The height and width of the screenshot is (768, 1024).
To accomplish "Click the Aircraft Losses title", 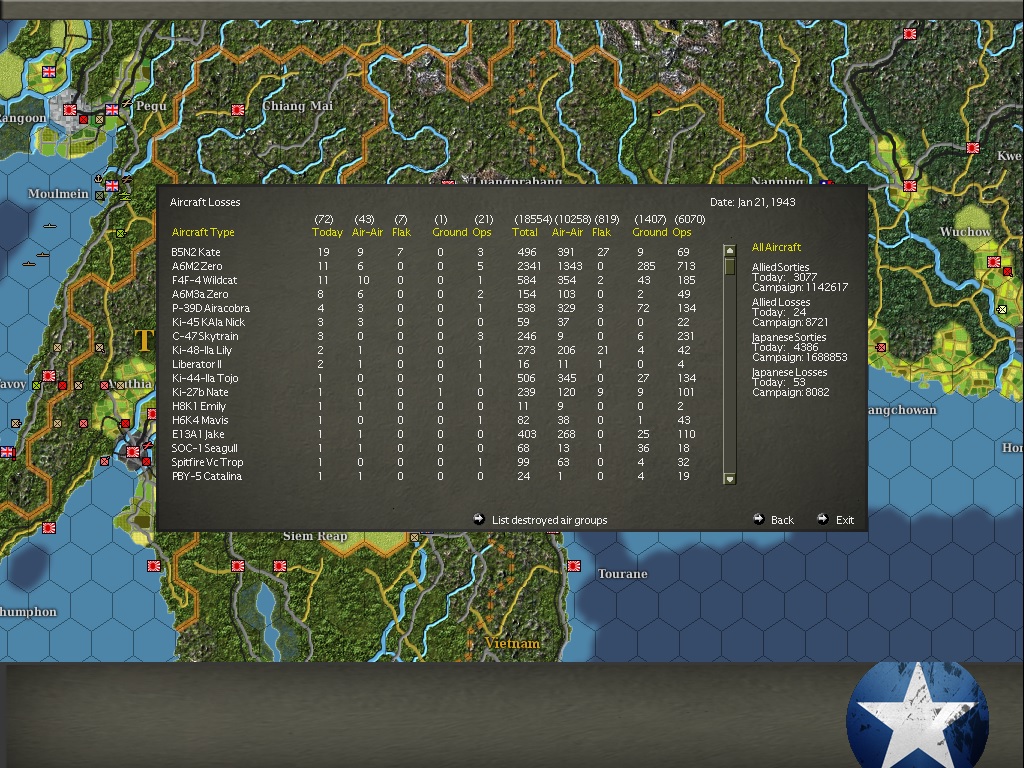I will (205, 202).
